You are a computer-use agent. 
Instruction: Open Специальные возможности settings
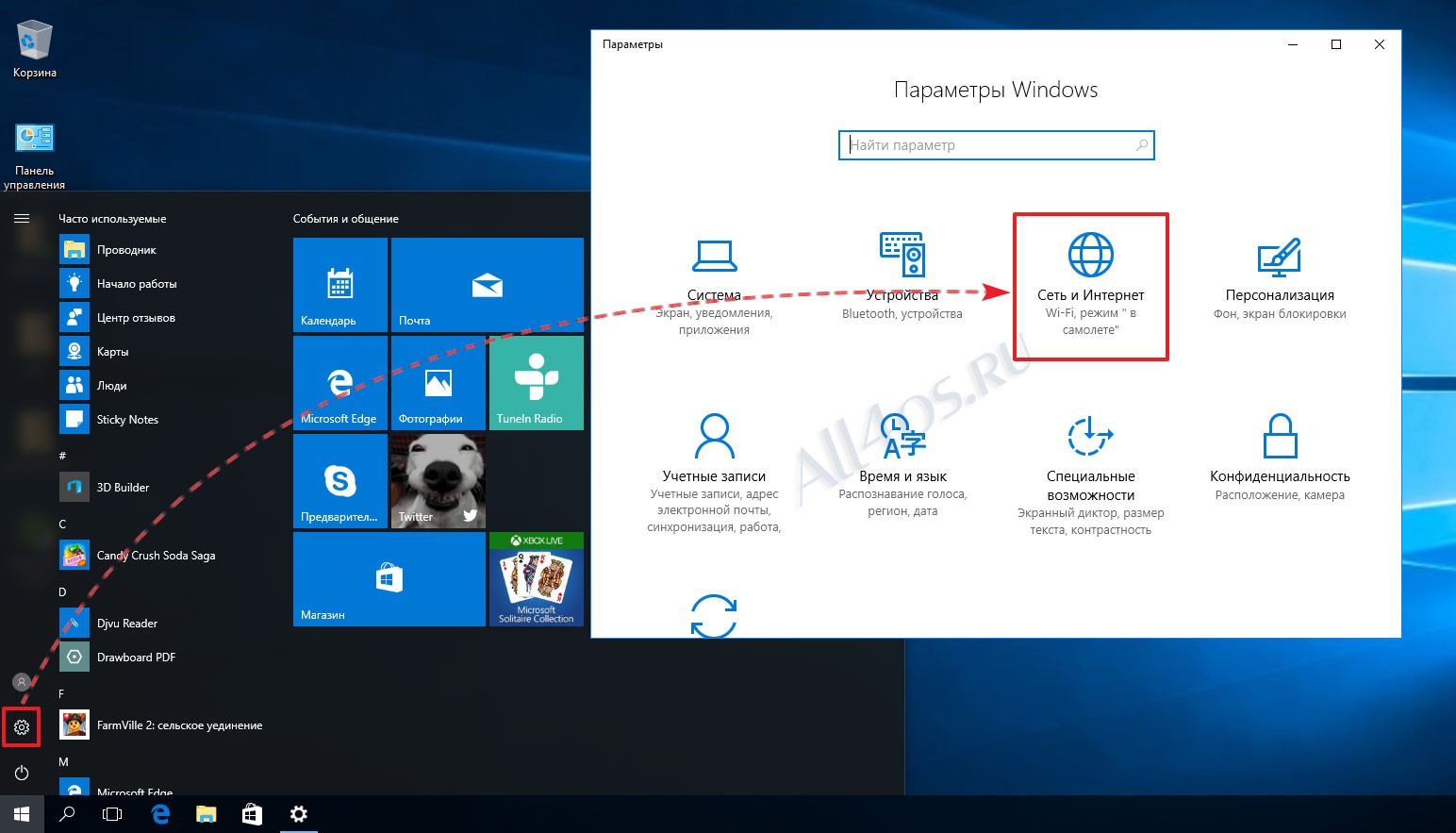pos(1091,475)
